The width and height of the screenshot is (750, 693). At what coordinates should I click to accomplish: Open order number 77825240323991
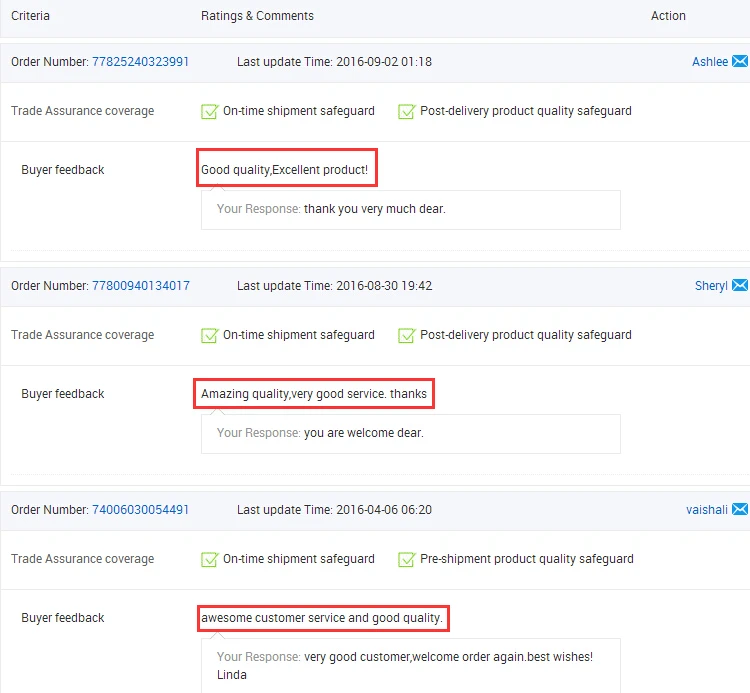[140, 62]
